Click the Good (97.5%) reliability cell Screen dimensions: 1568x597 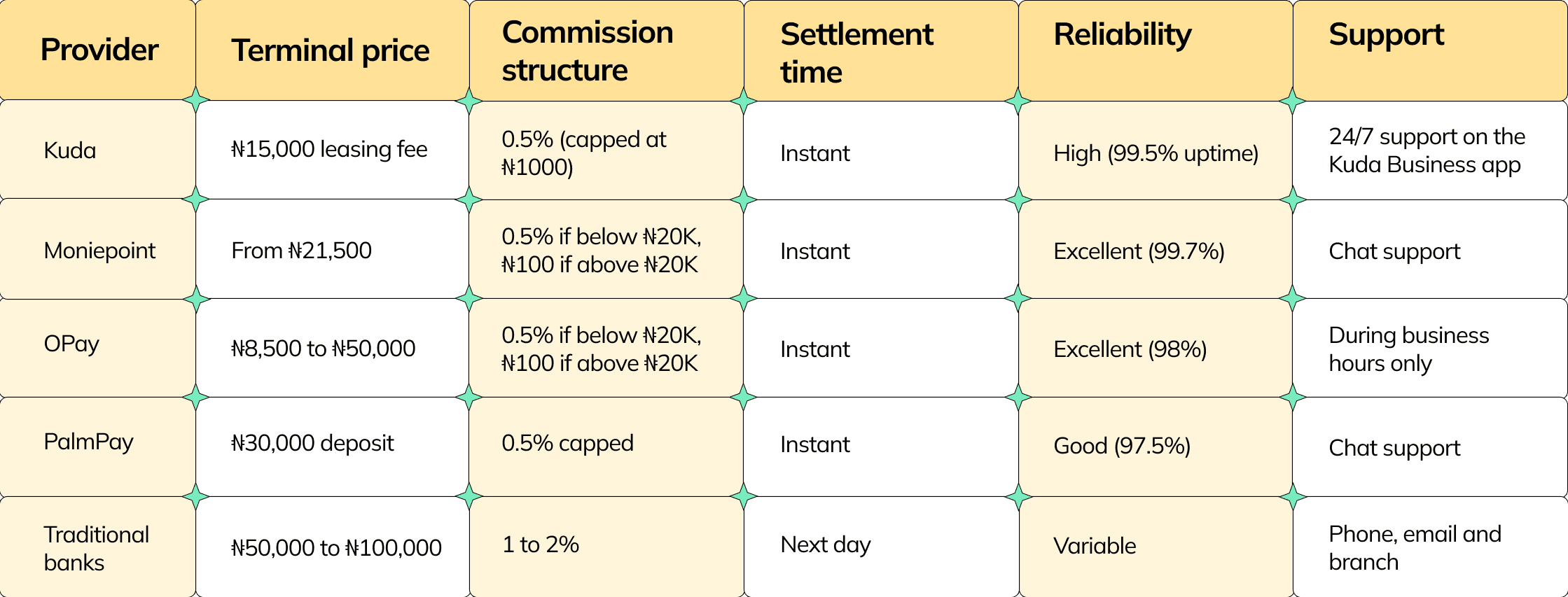pyautogui.click(x=1122, y=446)
